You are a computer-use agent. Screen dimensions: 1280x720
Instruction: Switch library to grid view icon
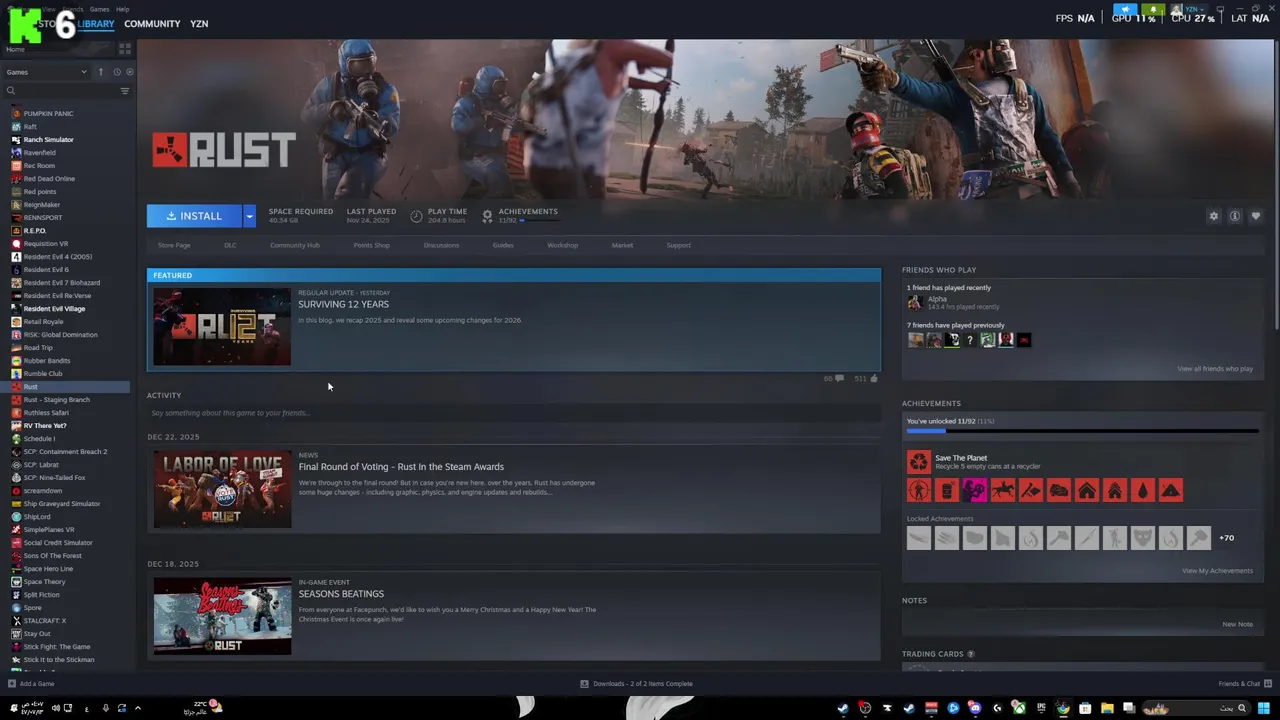(125, 48)
